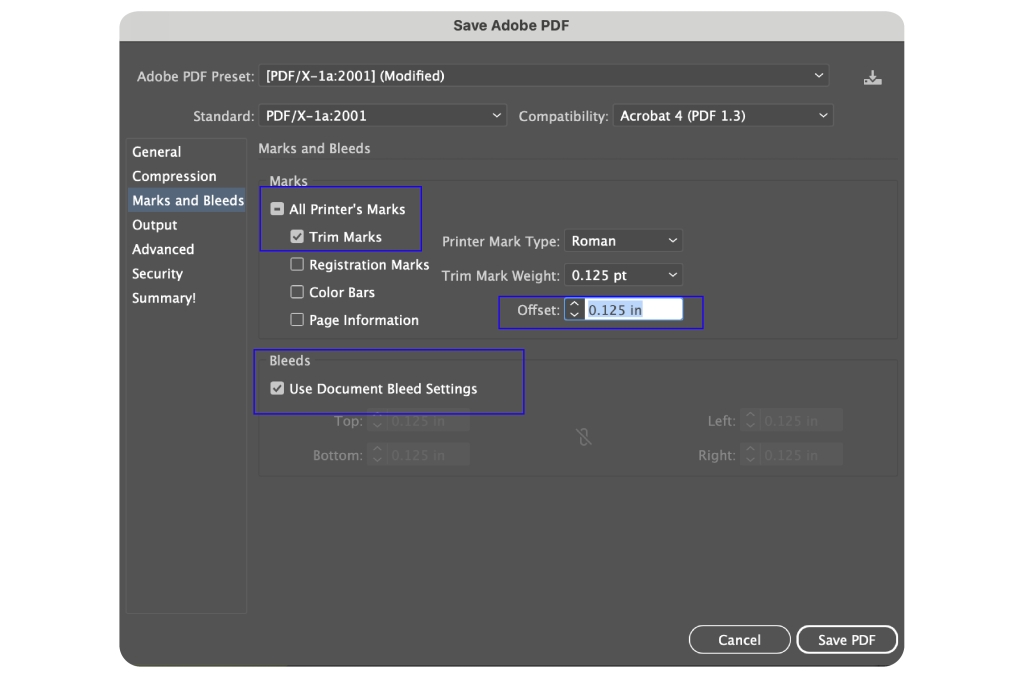Click the save preset icon

coord(872,77)
